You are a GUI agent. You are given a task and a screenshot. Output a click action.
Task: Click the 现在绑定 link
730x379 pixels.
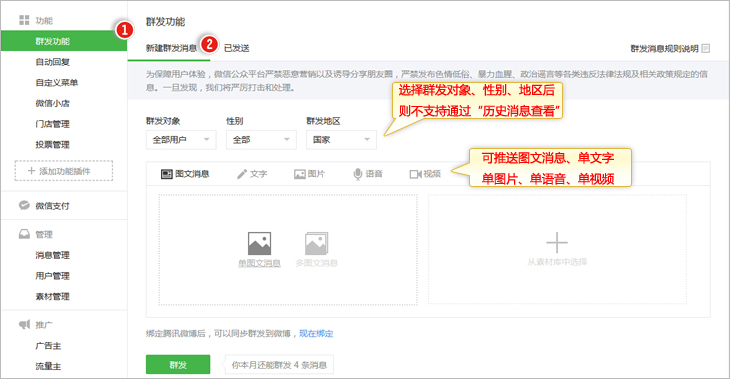coord(316,333)
